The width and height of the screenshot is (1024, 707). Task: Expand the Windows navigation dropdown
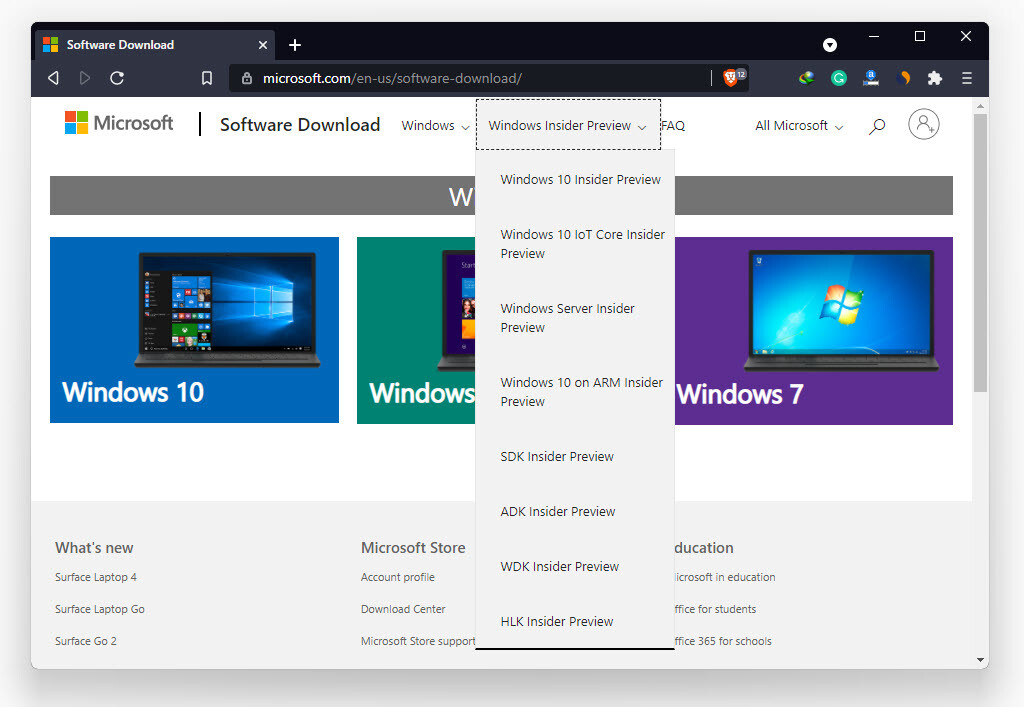435,125
